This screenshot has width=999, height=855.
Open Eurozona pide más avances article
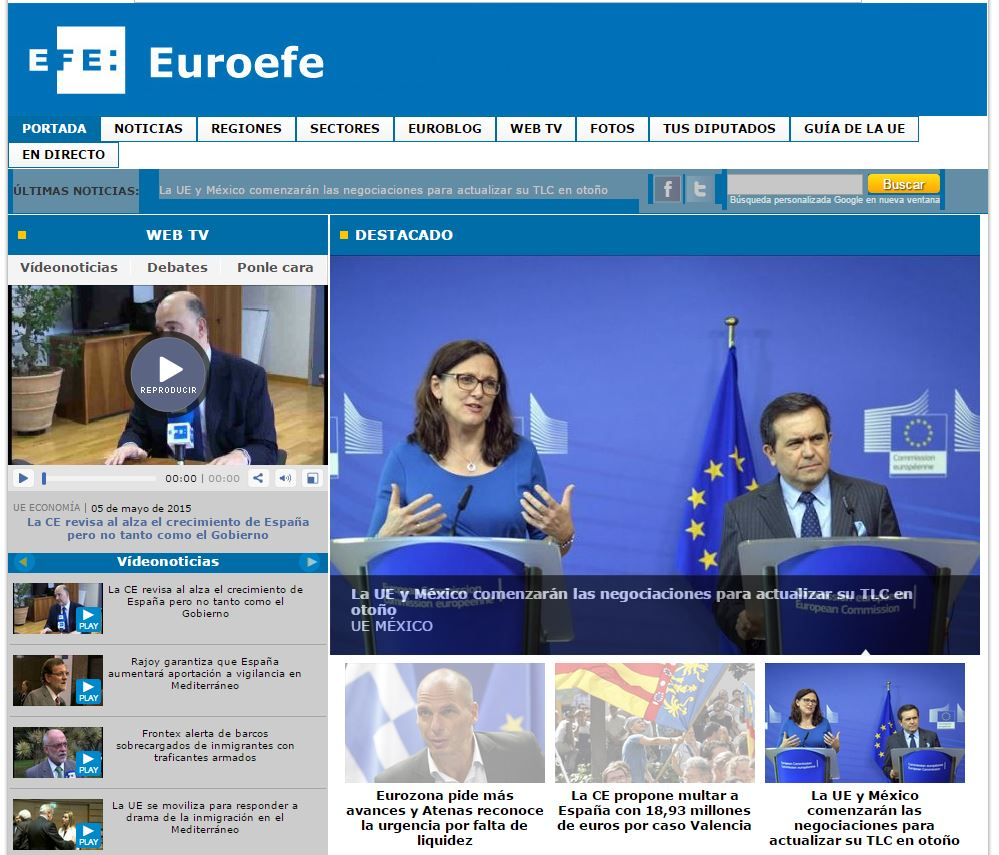(445, 818)
